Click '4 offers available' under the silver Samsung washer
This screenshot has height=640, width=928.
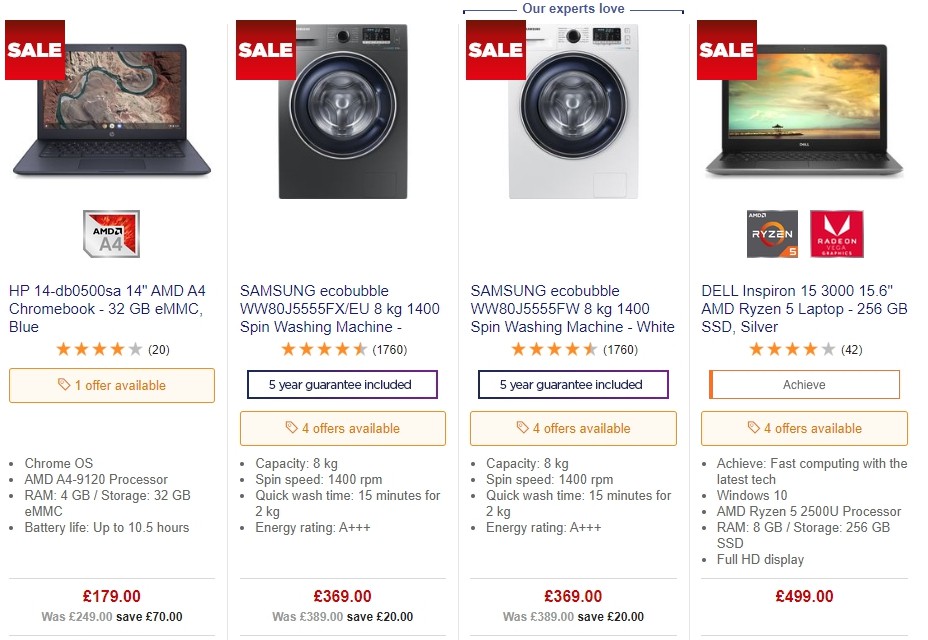(342, 428)
